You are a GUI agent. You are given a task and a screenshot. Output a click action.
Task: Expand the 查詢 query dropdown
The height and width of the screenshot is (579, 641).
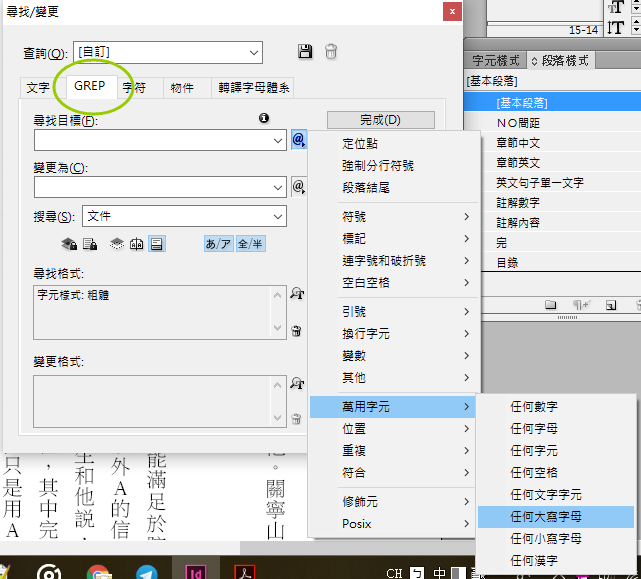[252, 52]
